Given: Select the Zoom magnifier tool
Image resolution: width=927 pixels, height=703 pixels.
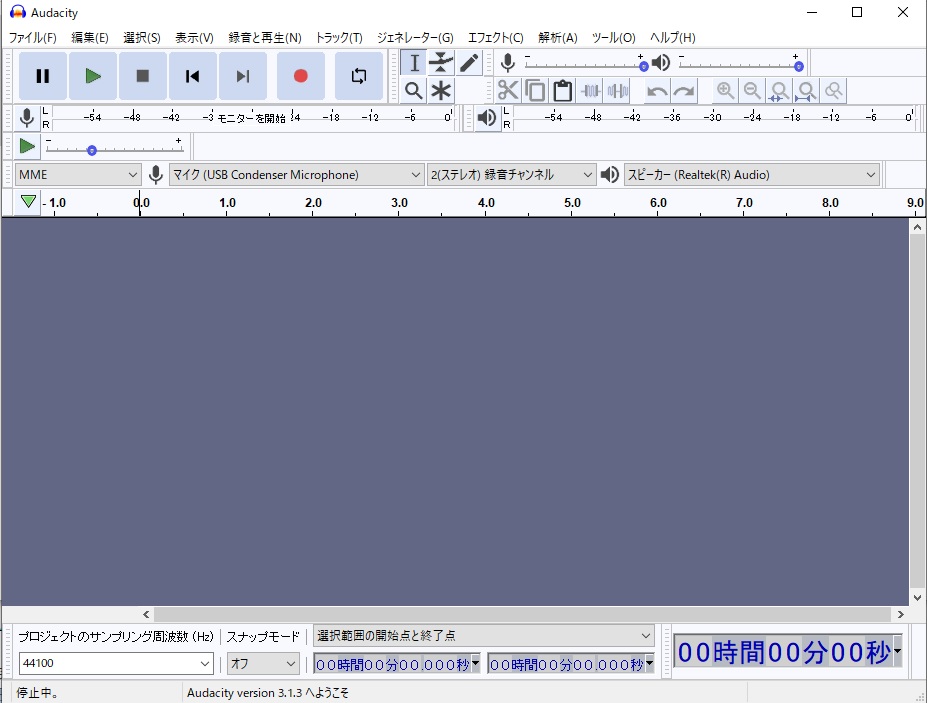Looking at the screenshot, I should [x=414, y=91].
